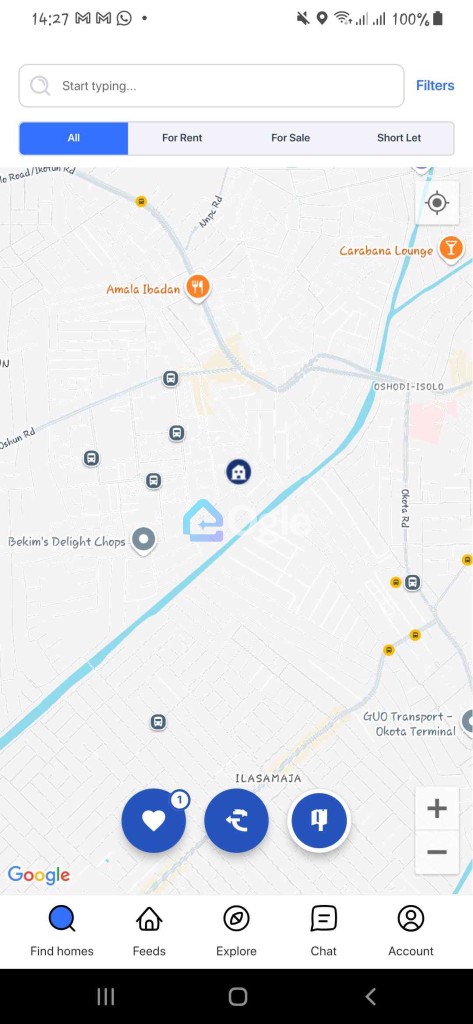
Task: Focus the Start typing search field
Action: 212,86
